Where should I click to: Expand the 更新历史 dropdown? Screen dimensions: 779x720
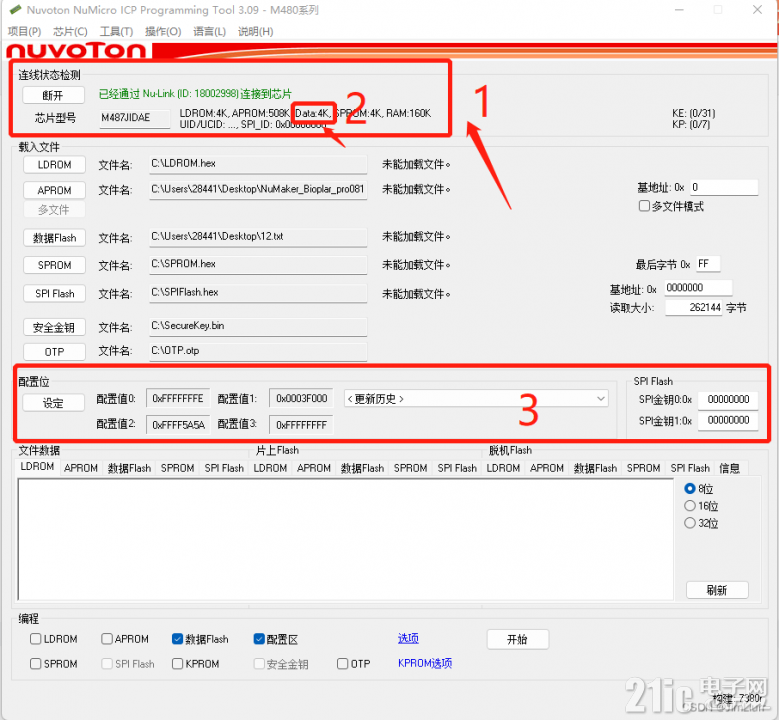476,399
